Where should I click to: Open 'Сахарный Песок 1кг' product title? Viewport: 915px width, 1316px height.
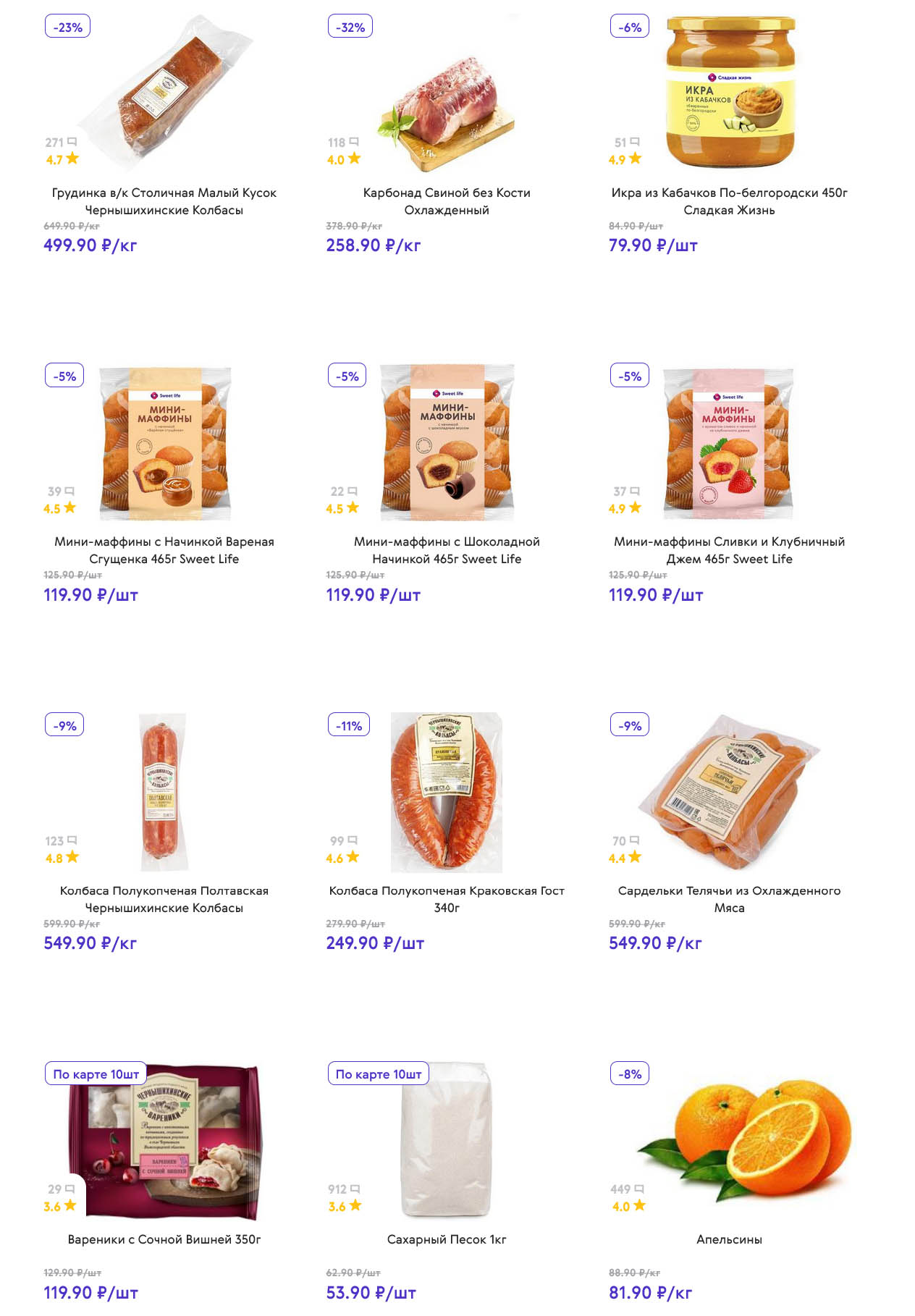pyautogui.click(x=447, y=1239)
